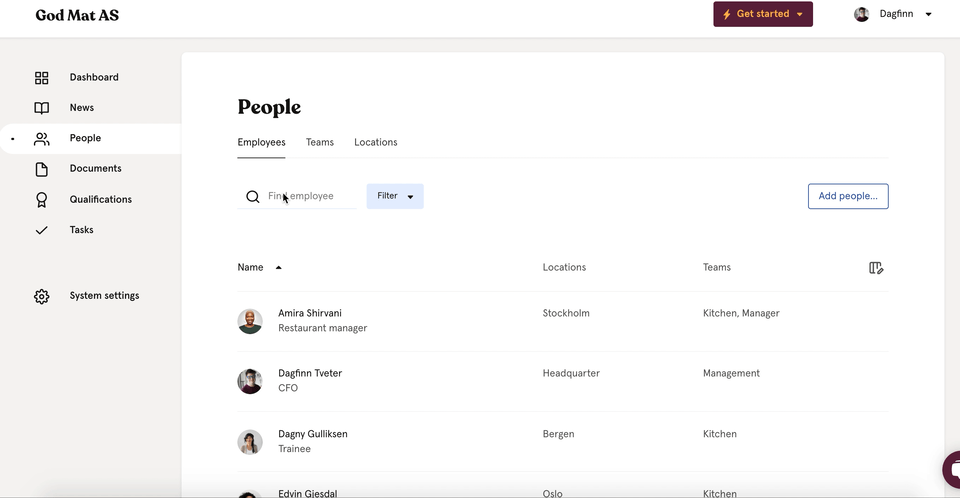
Task: Click Dagfinn Tveter's avatar
Action: tap(250, 381)
